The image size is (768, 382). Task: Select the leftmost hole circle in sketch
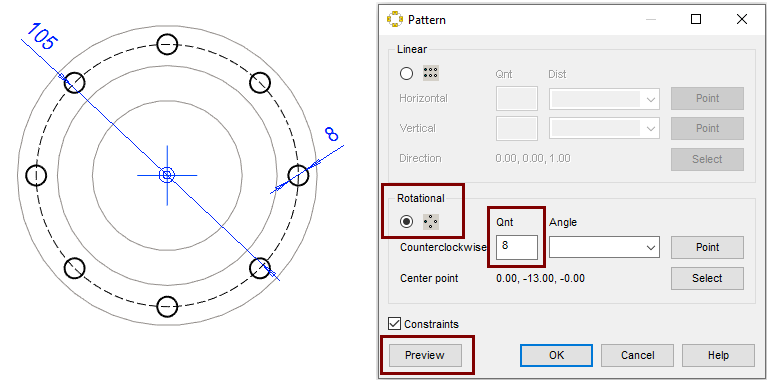pos(36,175)
